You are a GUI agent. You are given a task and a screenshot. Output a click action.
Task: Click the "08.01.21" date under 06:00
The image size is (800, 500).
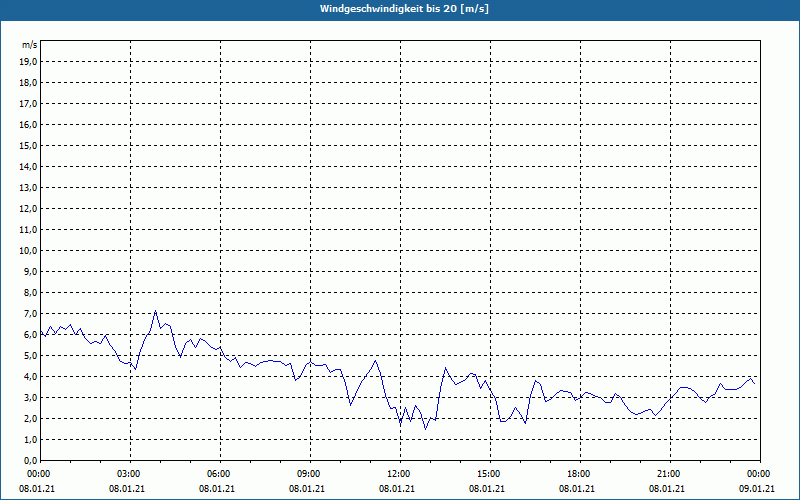click(217, 489)
